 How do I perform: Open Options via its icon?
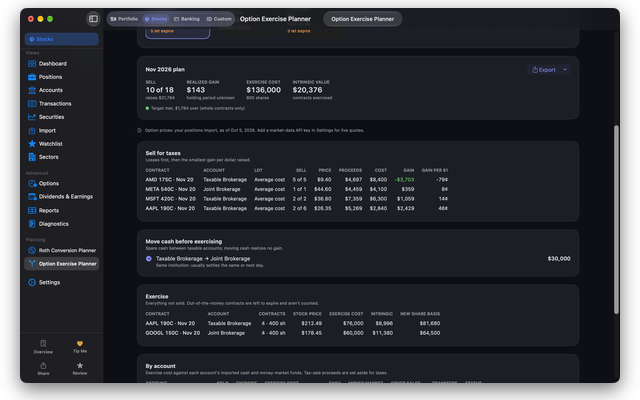(32, 184)
